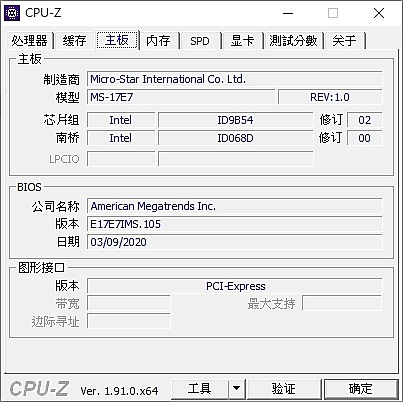Click the empty LPCIO vendor field
This screenshot has width=403, height=402.
(121, 159)
